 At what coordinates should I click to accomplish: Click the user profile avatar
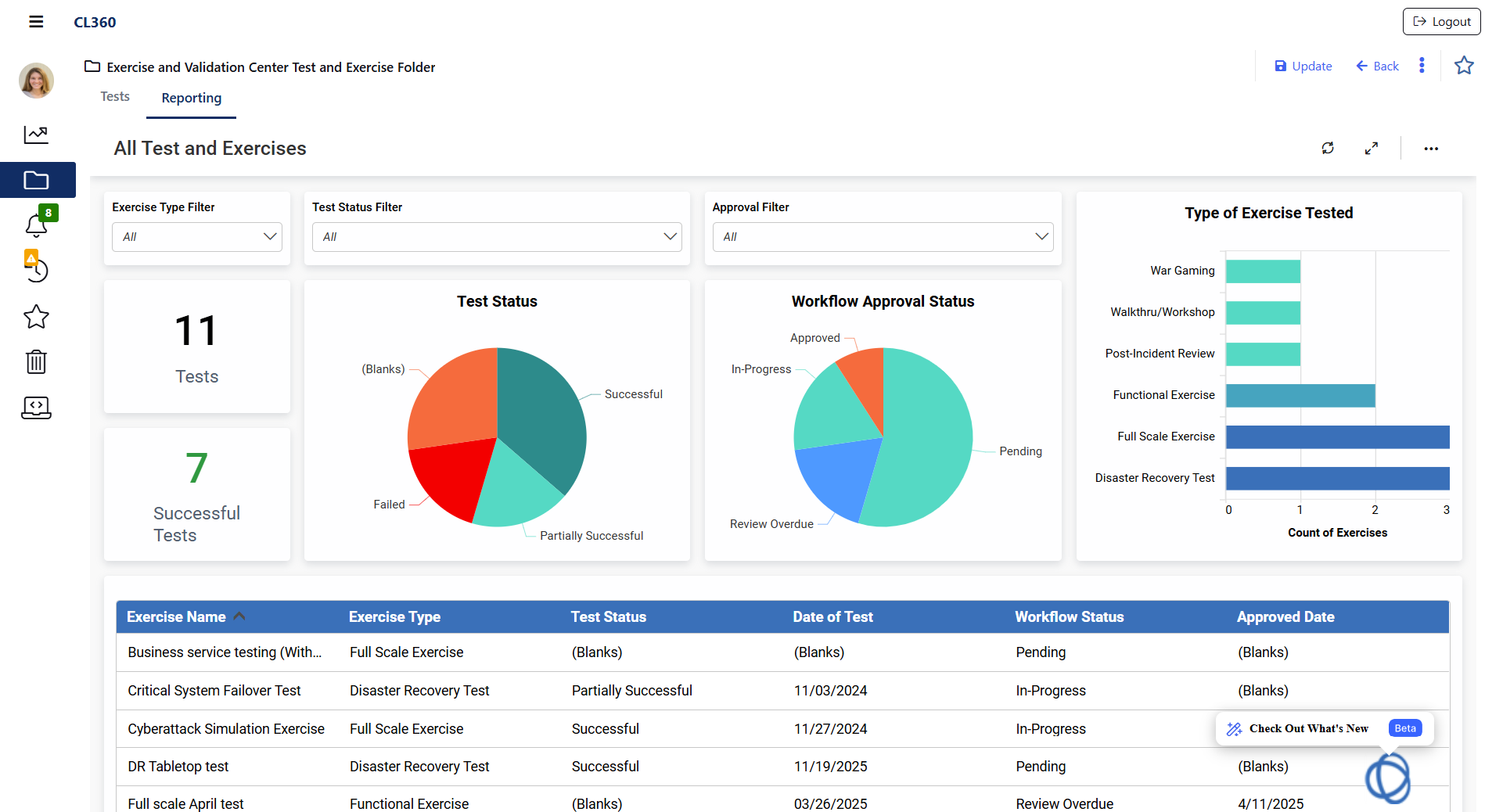coord(36,81)
